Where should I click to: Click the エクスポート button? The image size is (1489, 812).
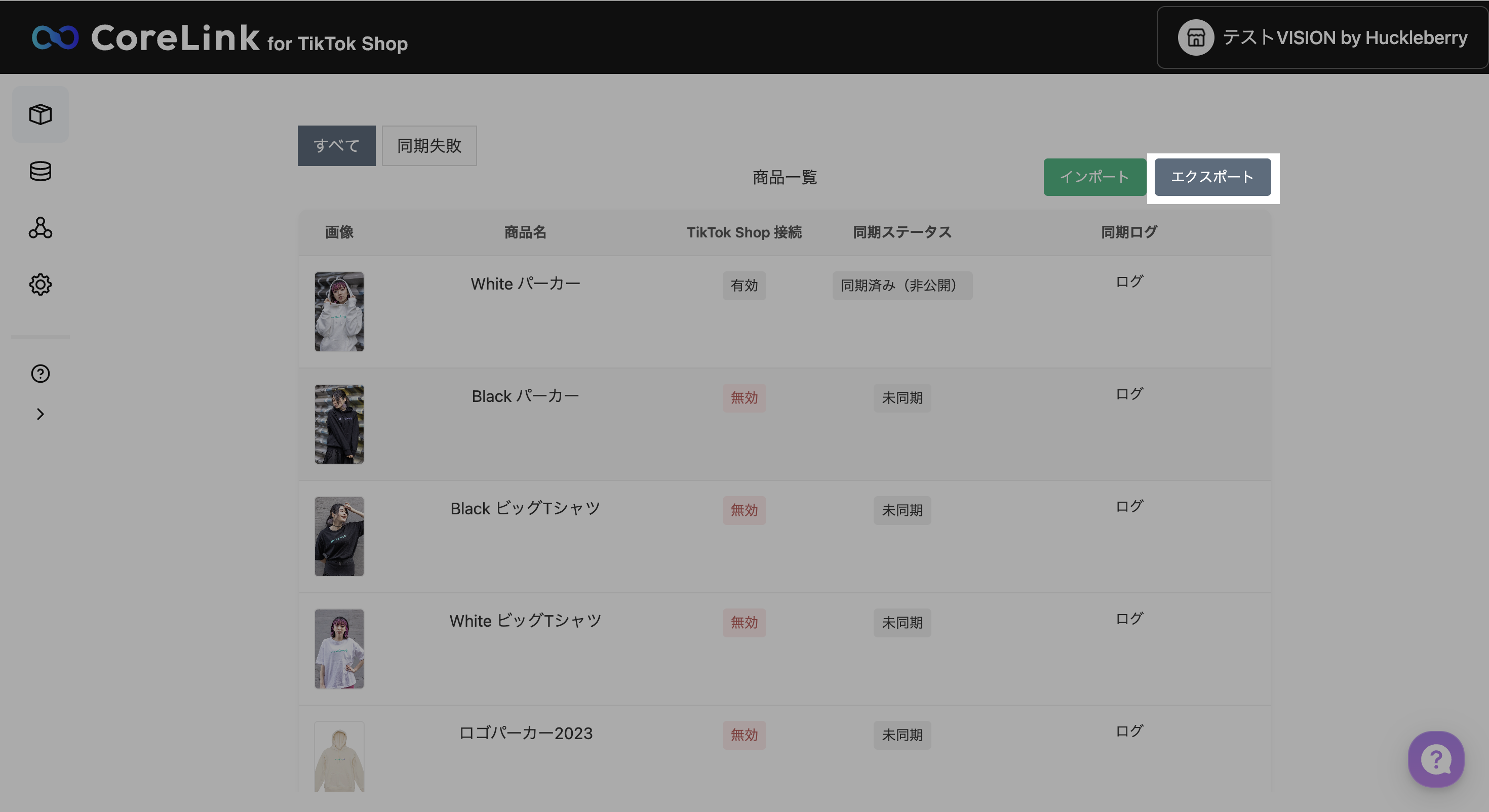point(1212,177)
